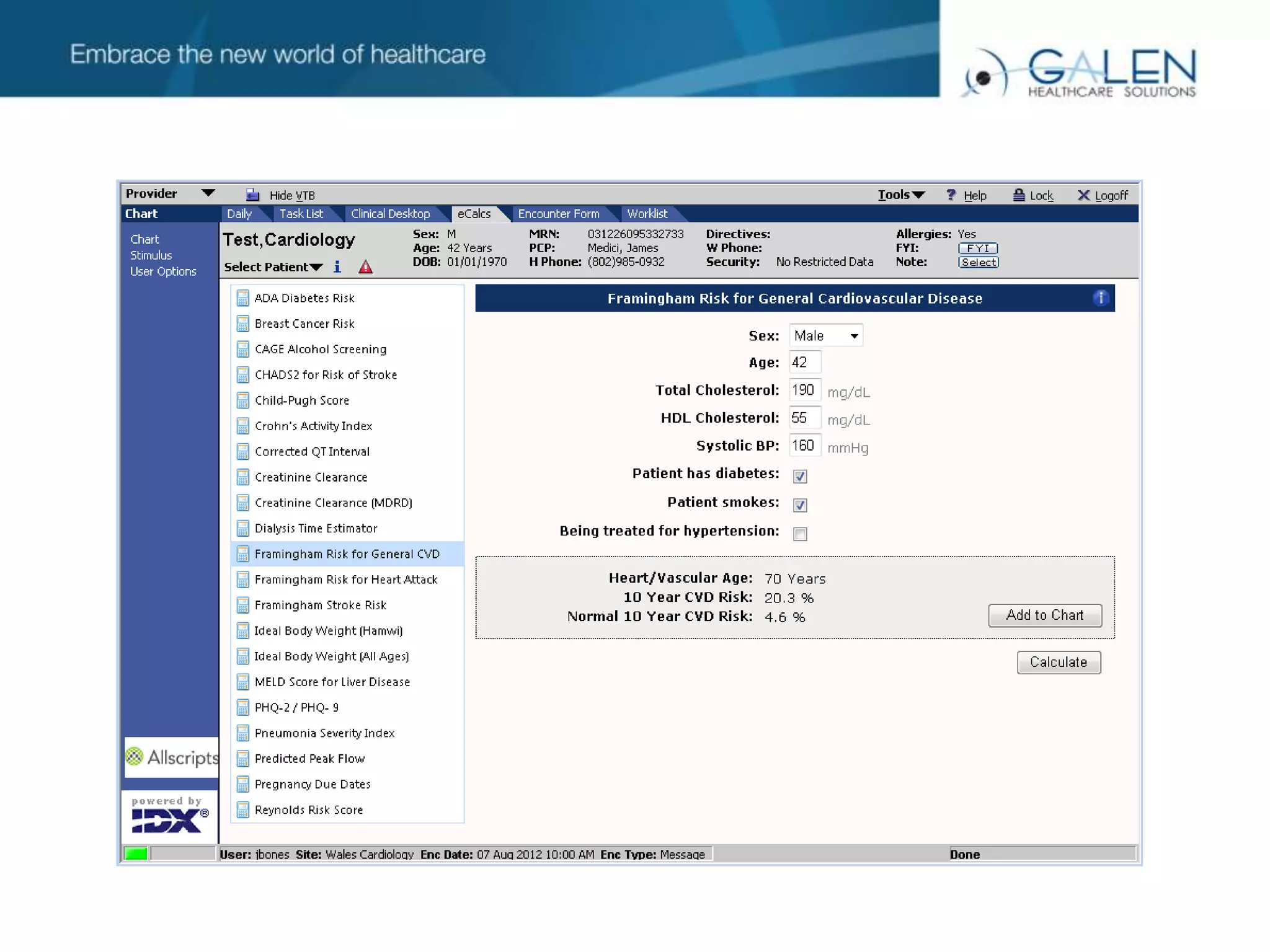Click the blue info icon in Framingham header
Viewport: 1270px width, 952px height.
pos(1101,298)
